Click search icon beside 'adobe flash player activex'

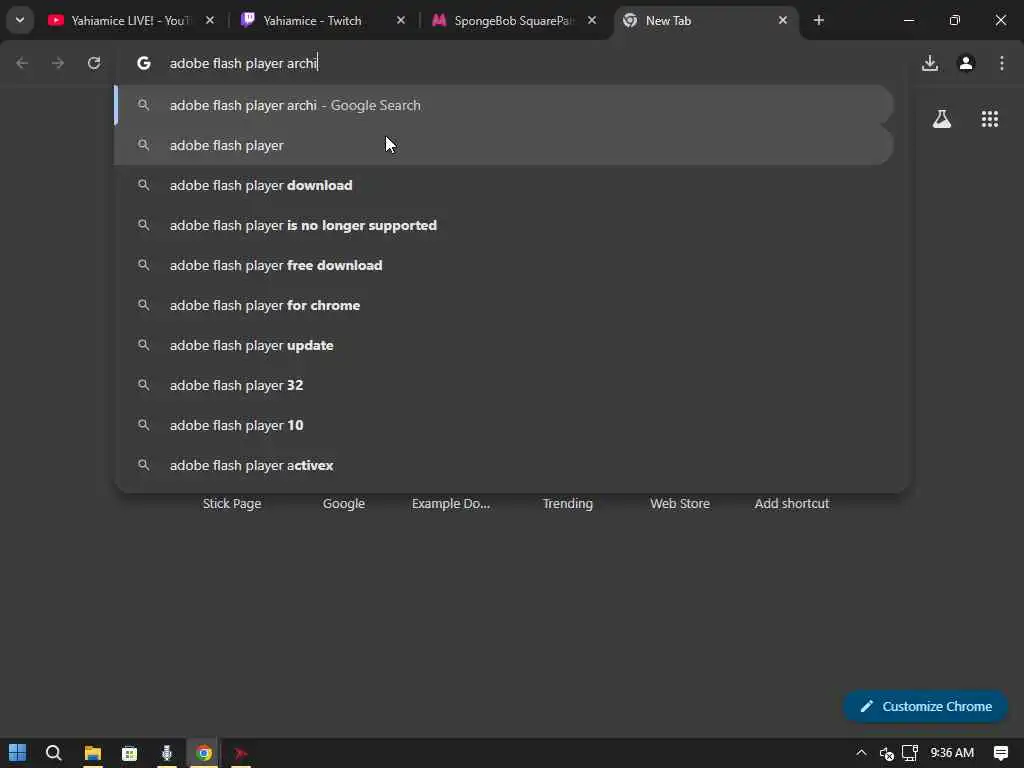[144, 464]
